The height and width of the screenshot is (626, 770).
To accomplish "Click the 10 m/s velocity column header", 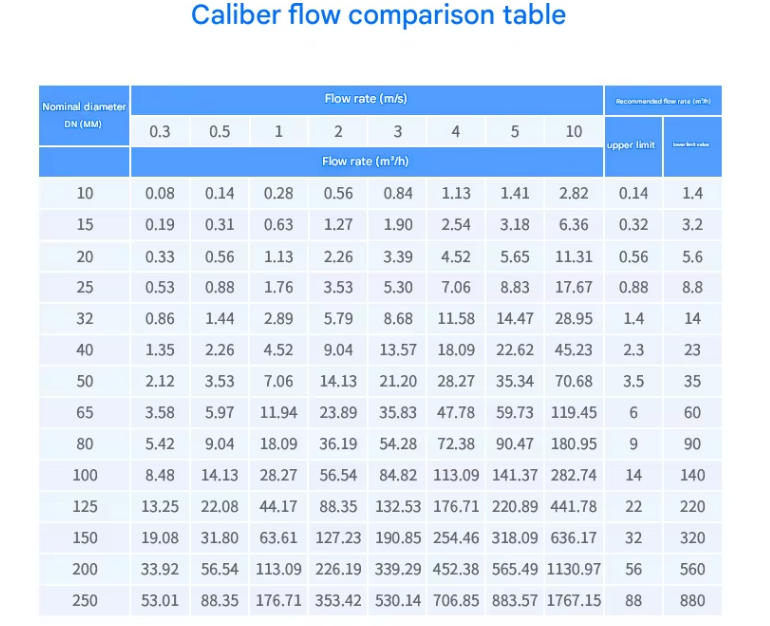I will [x=574, y=131].
